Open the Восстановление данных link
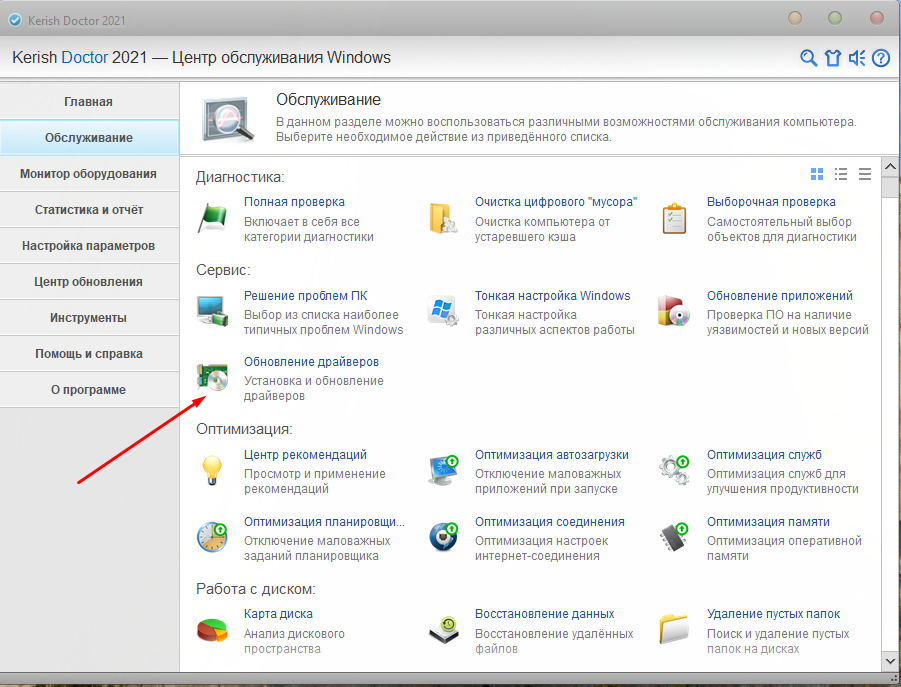The height and width of the screenshot is (687, 901). (x=544, y=613)
